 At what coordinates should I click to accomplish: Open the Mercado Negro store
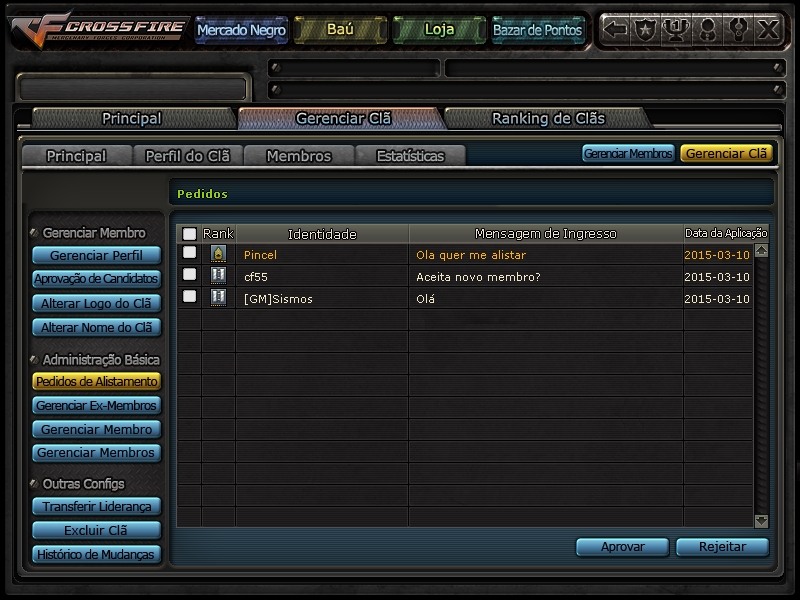[241, 30]
